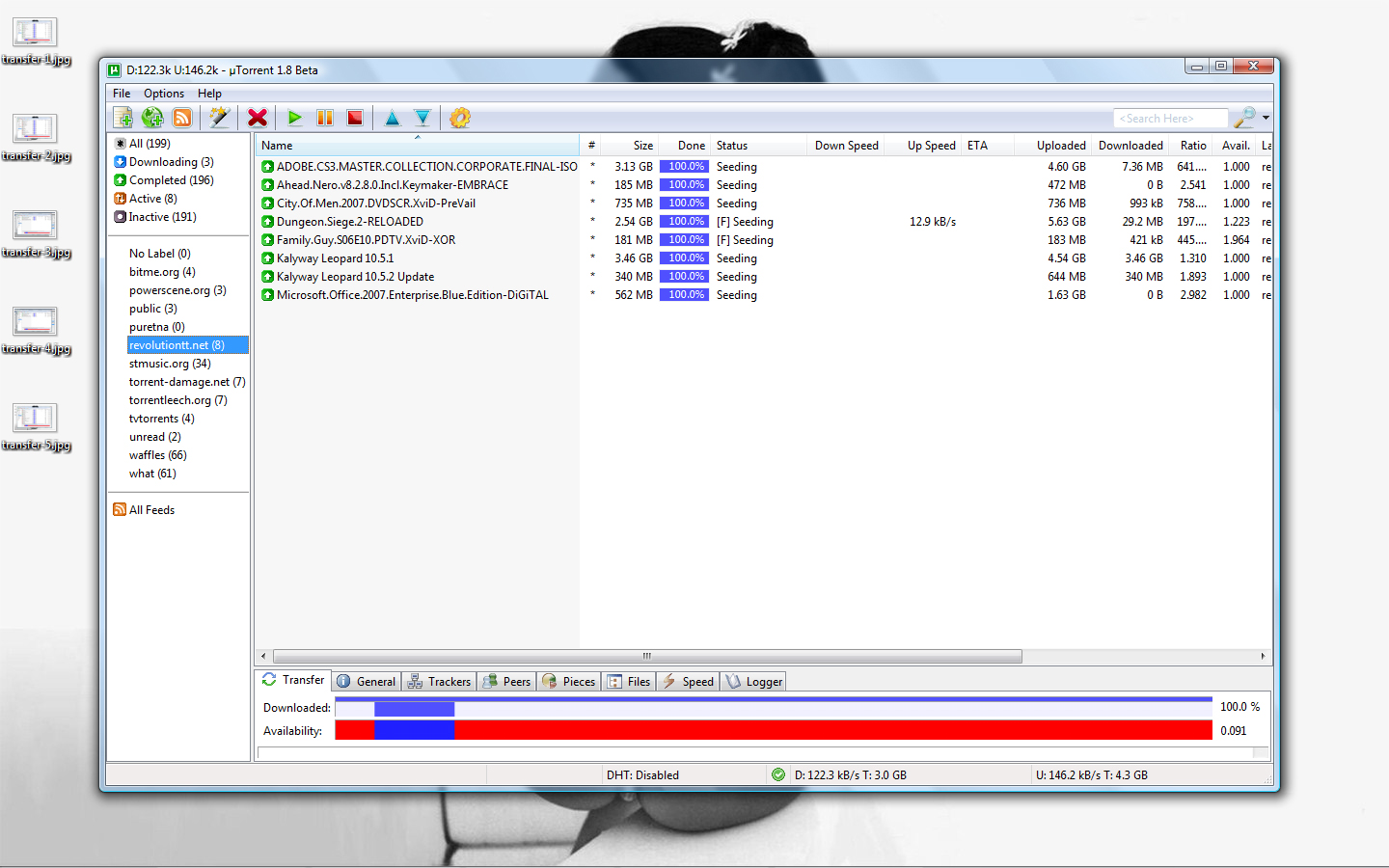Switch to the Trackers tab

pos(439,682)
